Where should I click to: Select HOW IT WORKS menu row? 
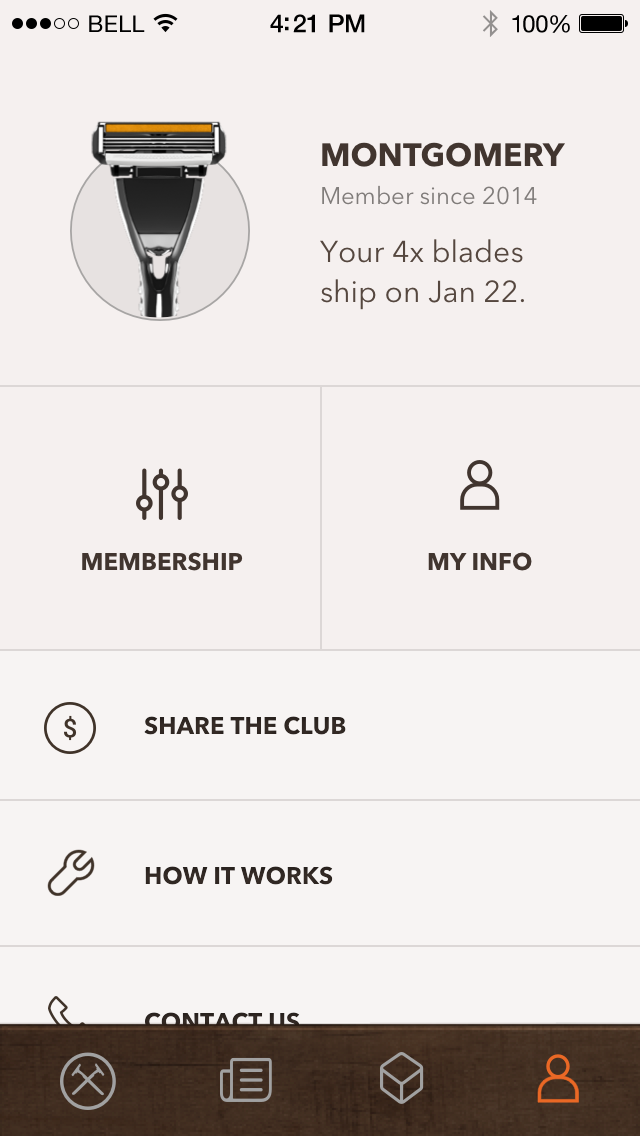320,874
